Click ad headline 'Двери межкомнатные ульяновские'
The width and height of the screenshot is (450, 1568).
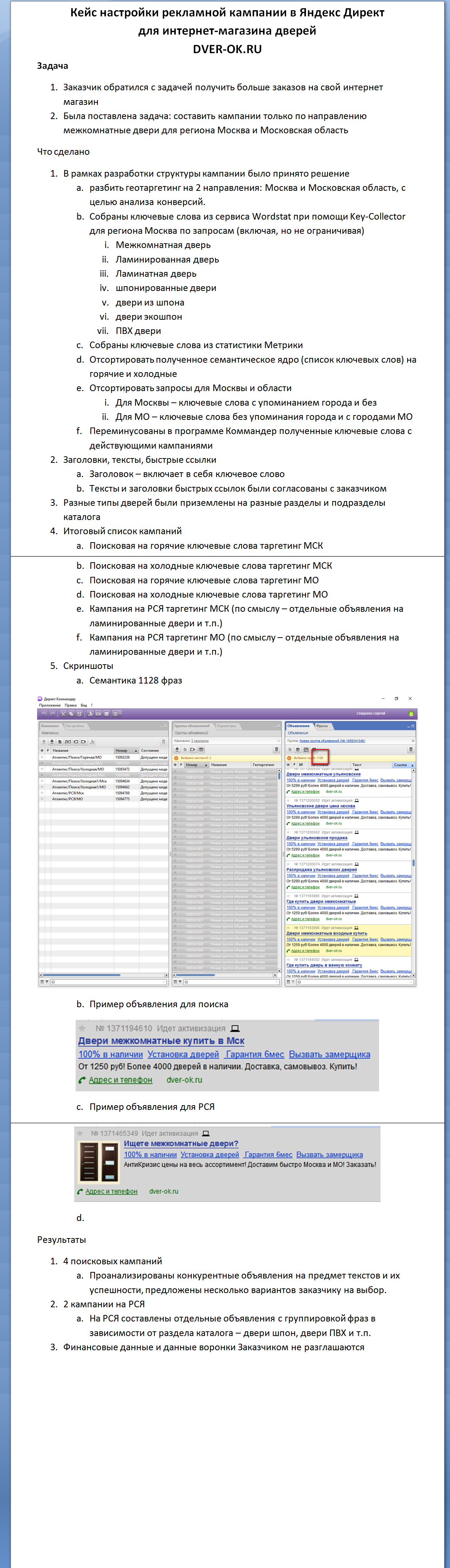323,774
